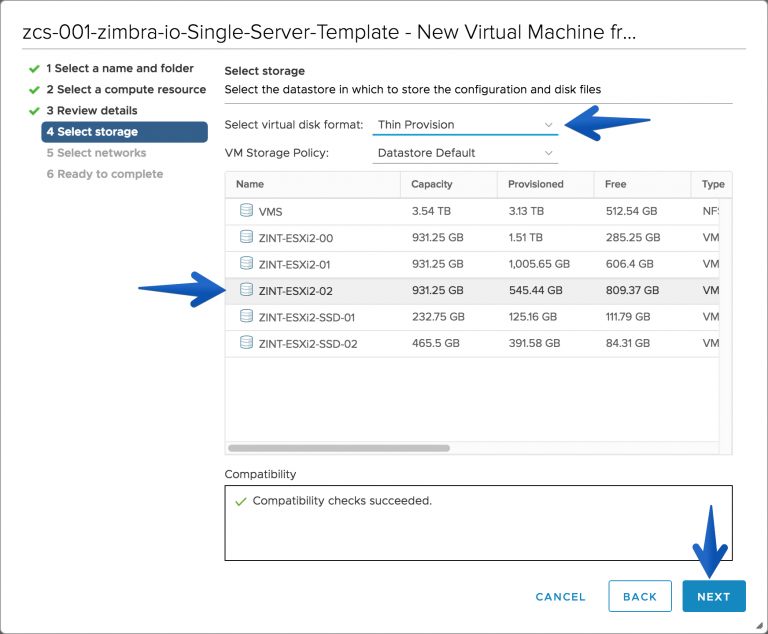Click the 232.75 GB capacity cell
Viewport: 768px width, 634px height.
[438, 317]
